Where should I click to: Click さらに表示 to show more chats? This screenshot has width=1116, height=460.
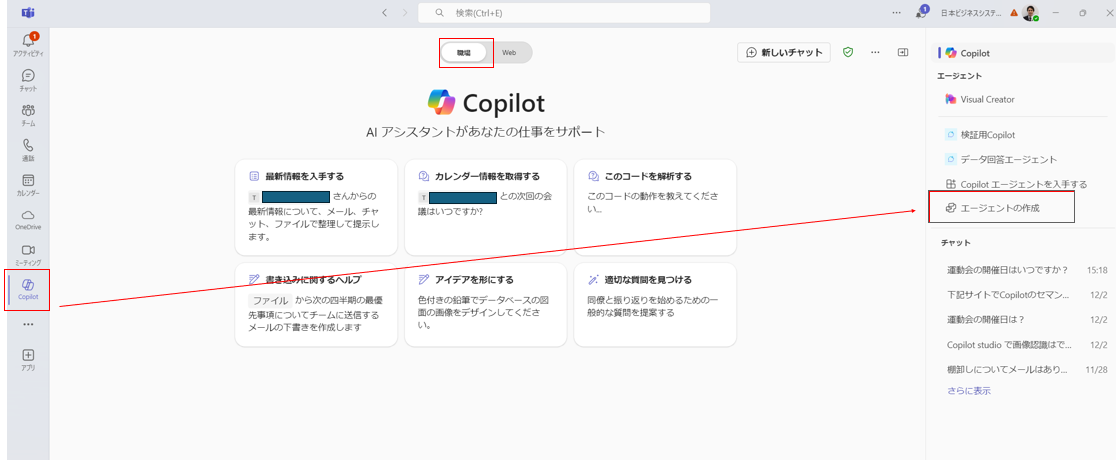968,391
